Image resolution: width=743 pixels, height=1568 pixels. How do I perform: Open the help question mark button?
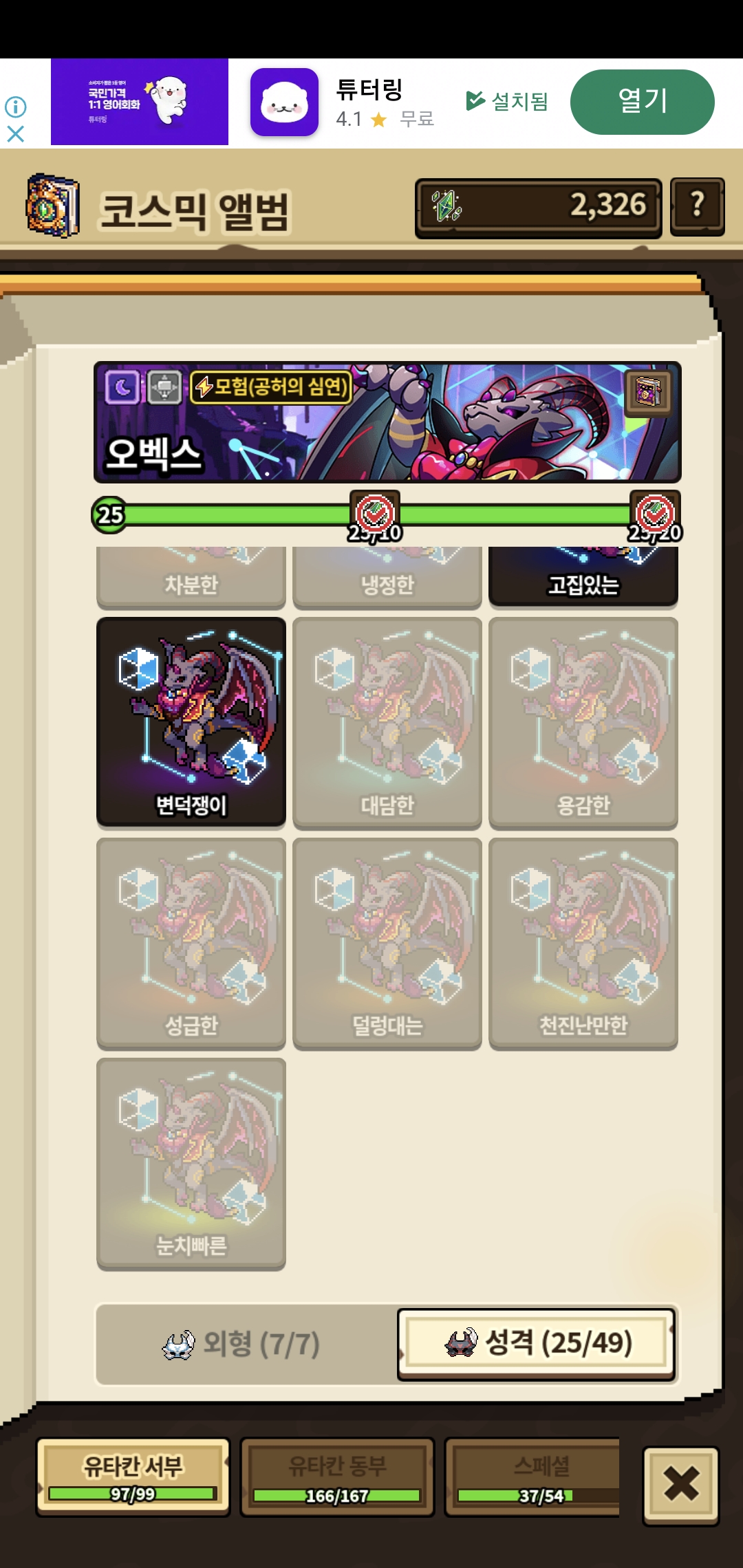697,207
